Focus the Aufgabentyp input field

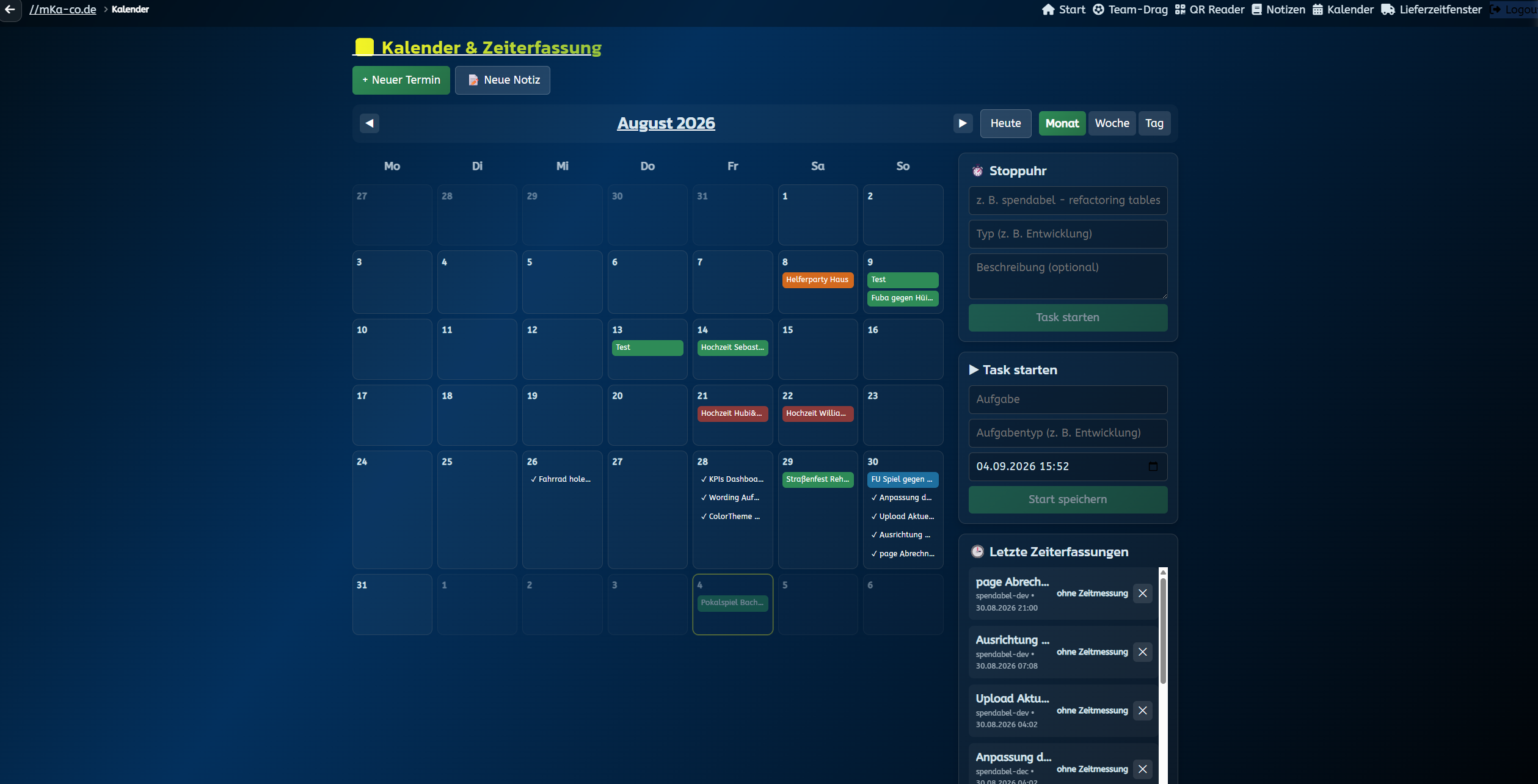click(1068, 433)
